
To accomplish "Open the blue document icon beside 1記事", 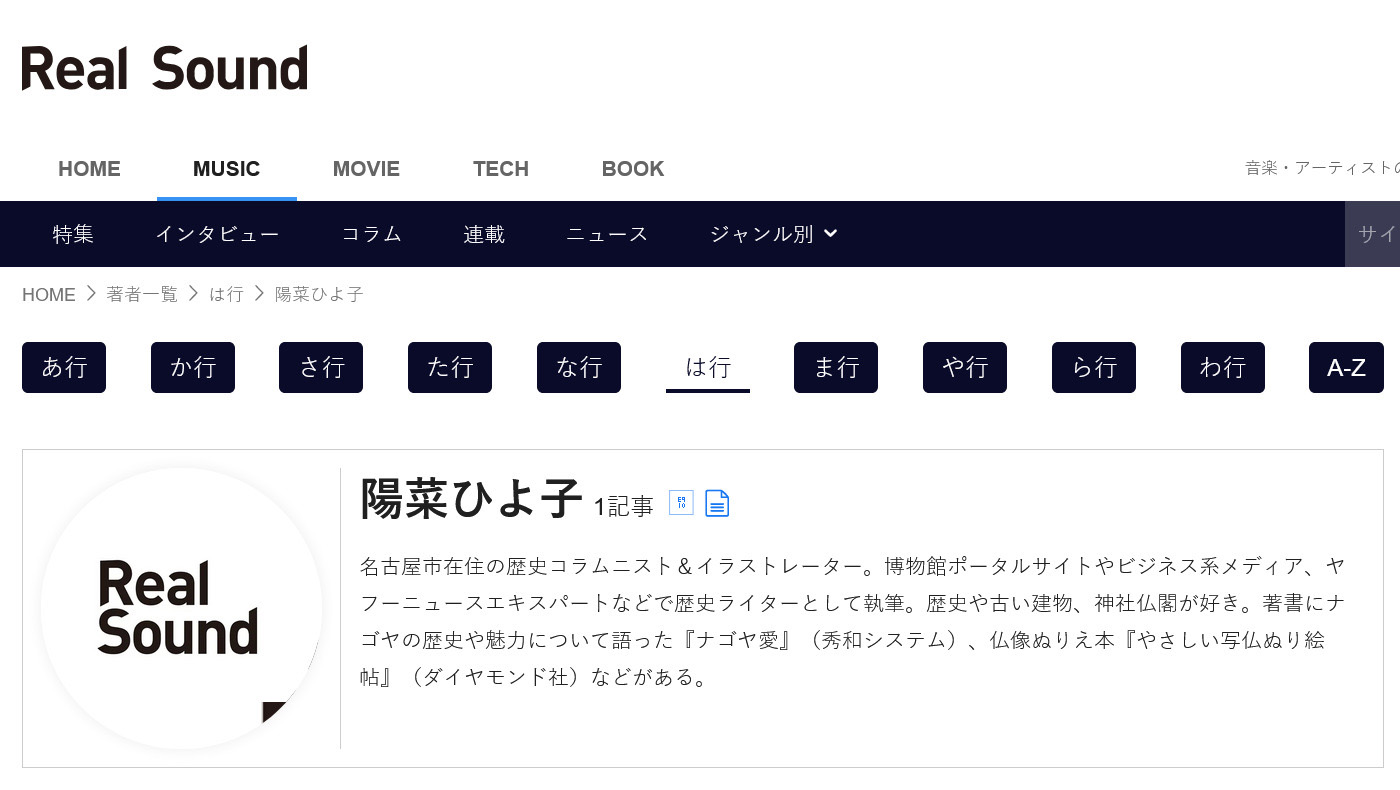I will [x=717, y=504].
